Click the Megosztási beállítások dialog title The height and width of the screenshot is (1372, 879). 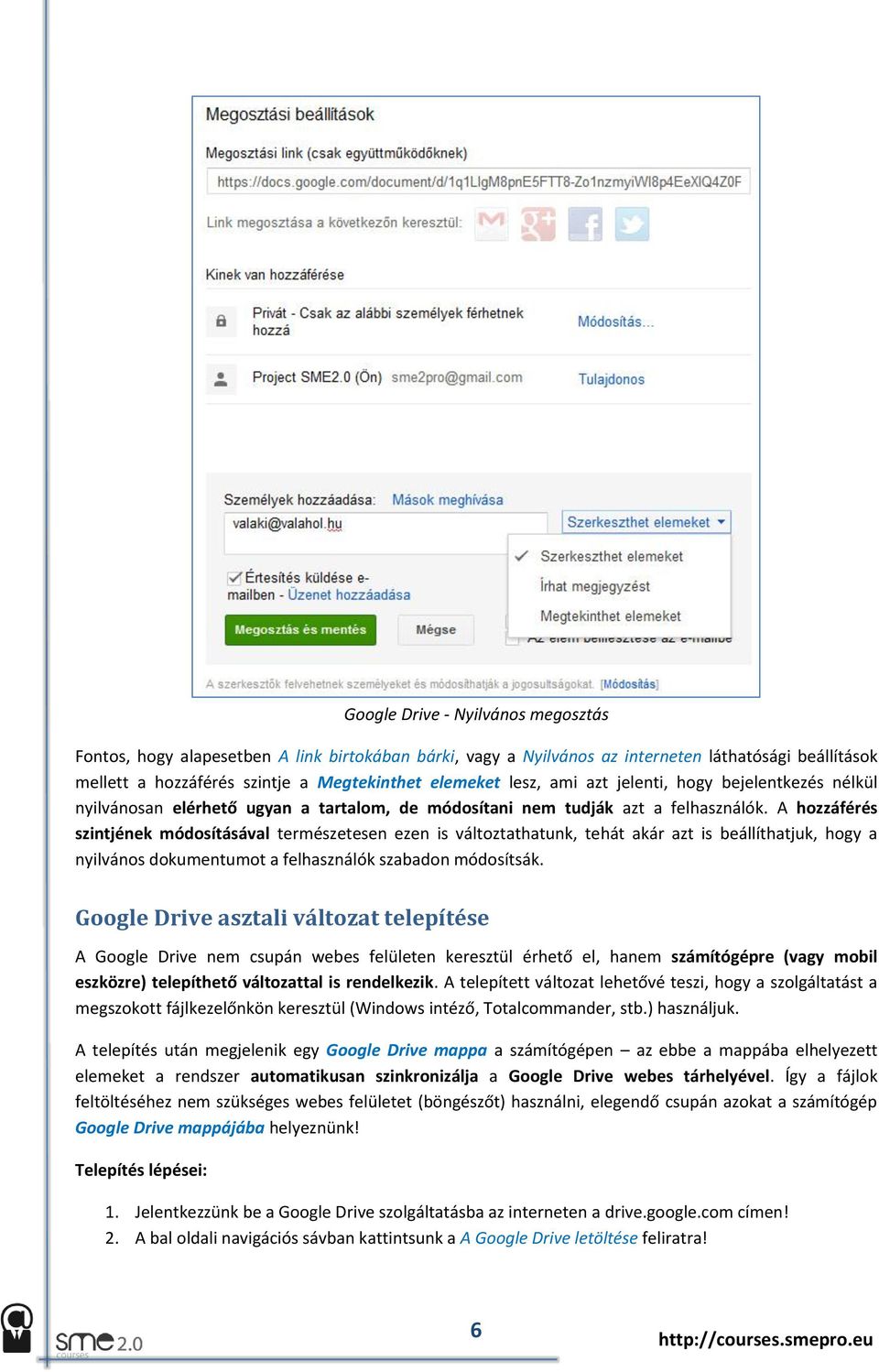(289, 114)
